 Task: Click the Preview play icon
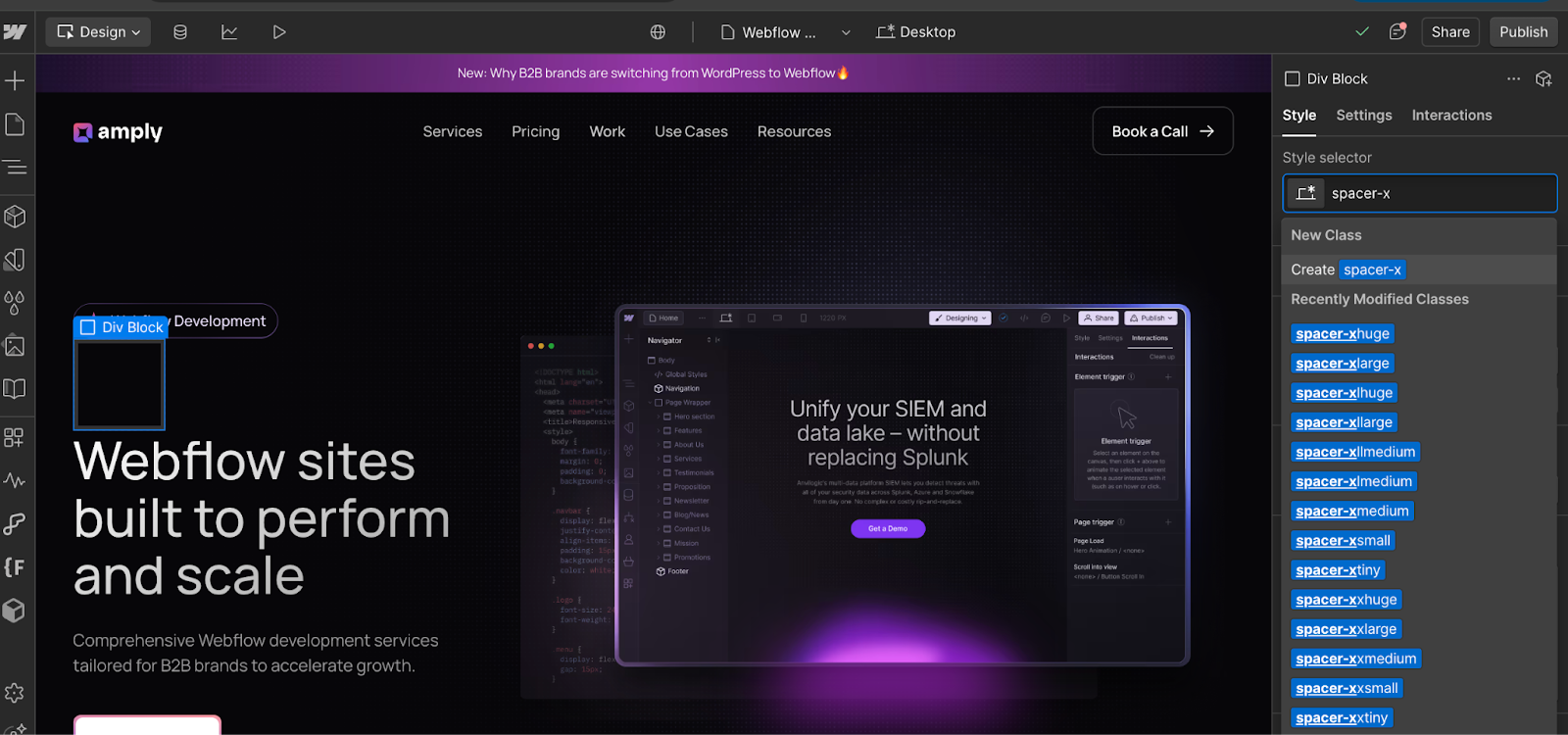(x=279, y=32)
